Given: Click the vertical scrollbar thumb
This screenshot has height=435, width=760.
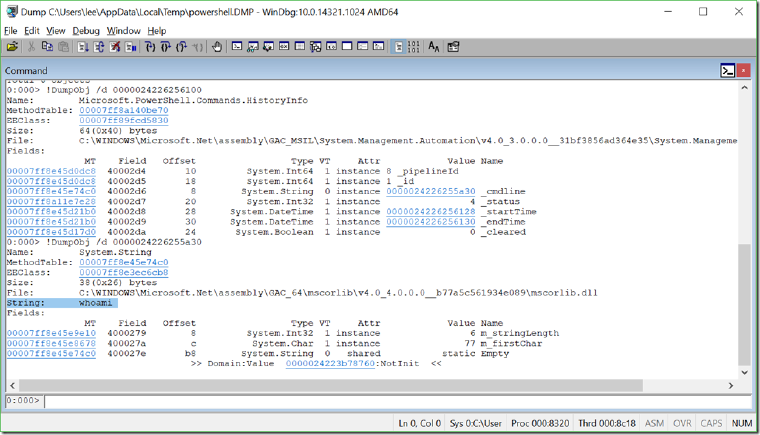Looking at the screenshot, I should click(744, 305).
